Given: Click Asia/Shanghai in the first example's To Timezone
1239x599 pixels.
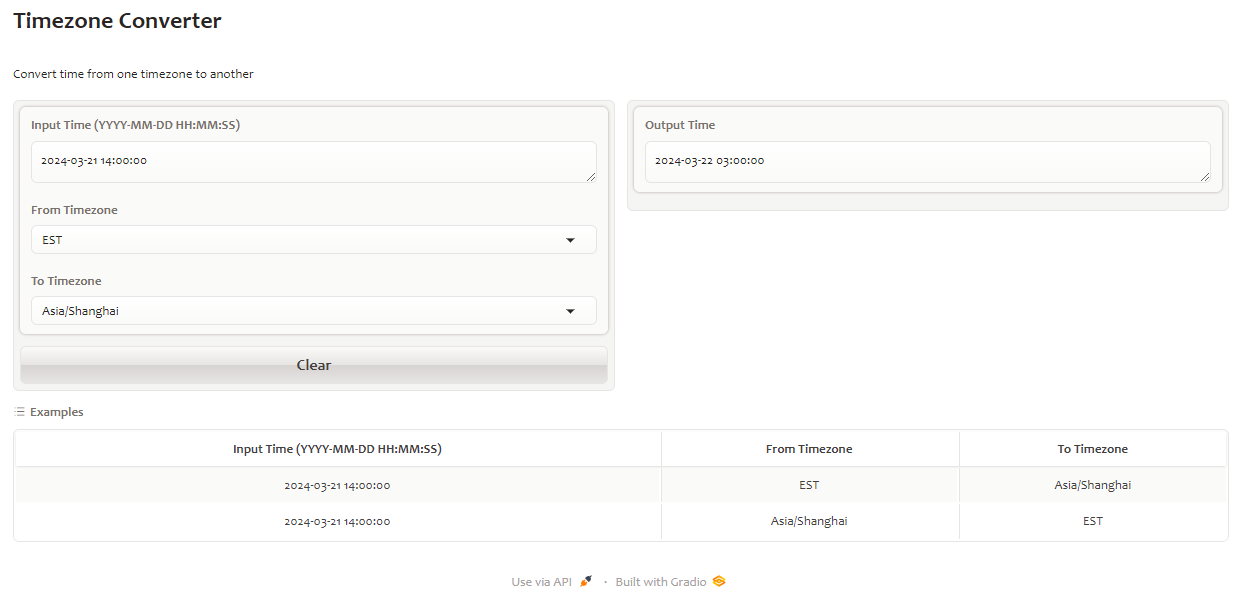Looking at the screenshot, I should tap(1092, 485).
